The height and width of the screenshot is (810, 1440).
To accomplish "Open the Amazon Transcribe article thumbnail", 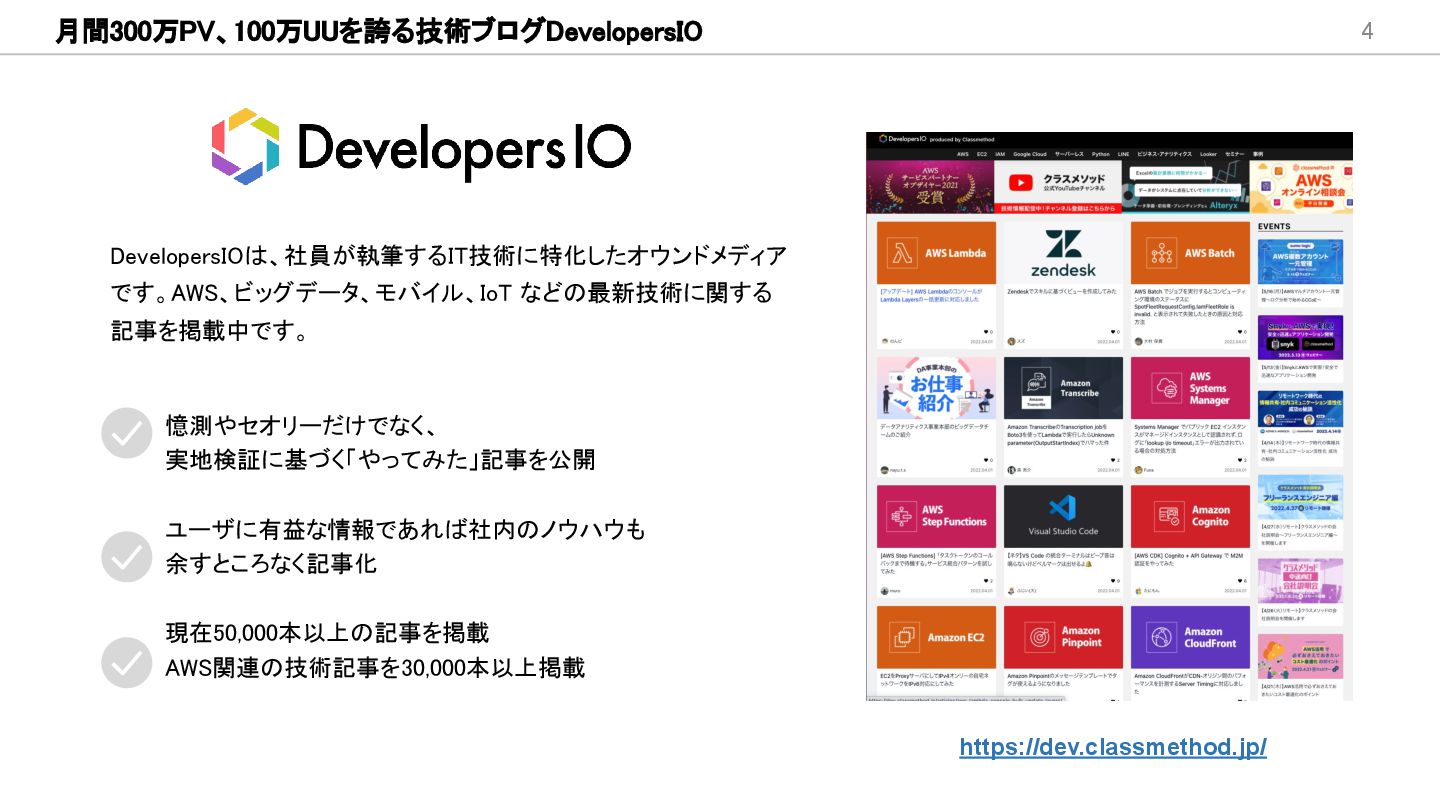I will [1063, 388].
